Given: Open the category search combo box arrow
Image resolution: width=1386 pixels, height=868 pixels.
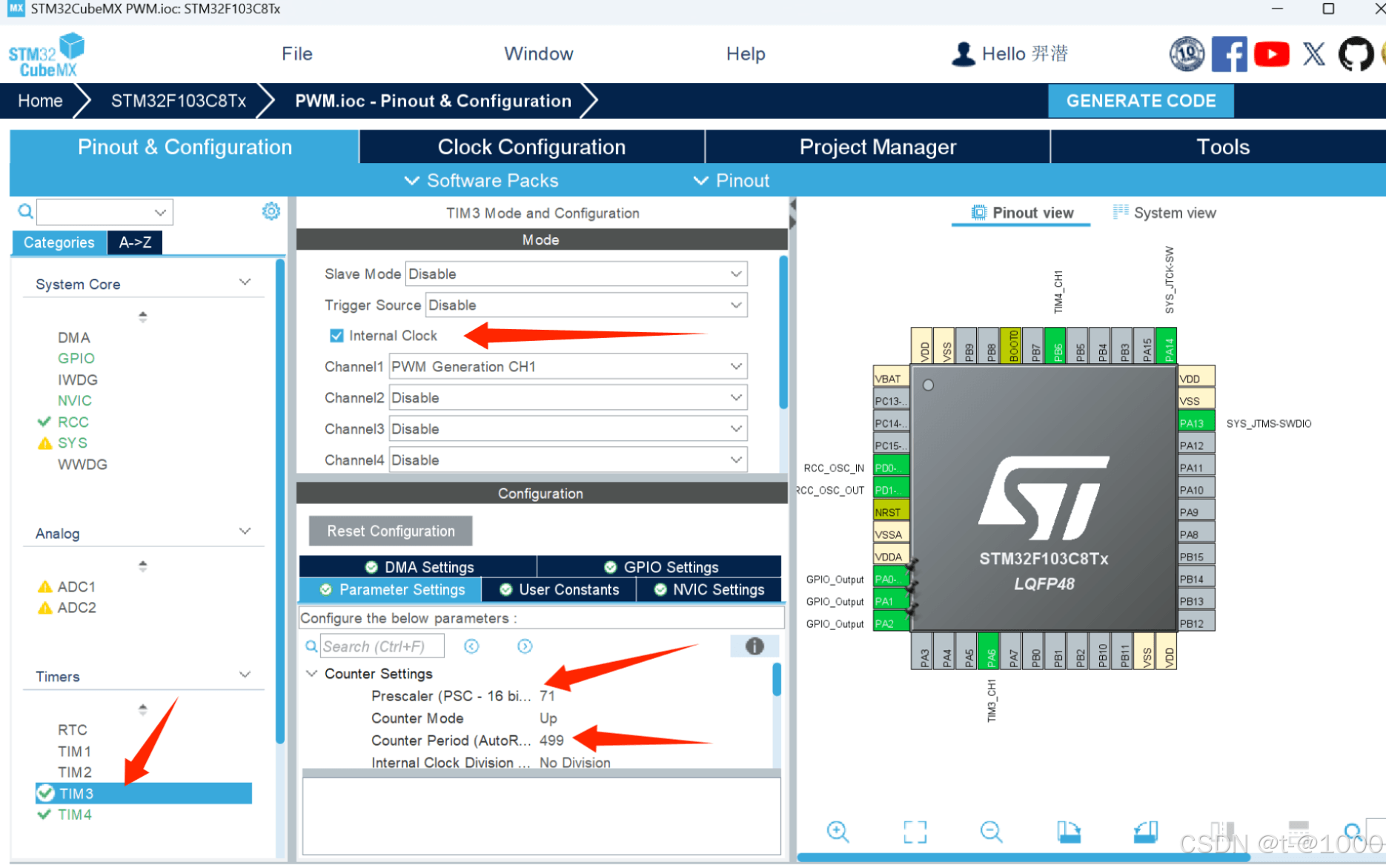Looking at the screenshot, I should click(160, 212).
